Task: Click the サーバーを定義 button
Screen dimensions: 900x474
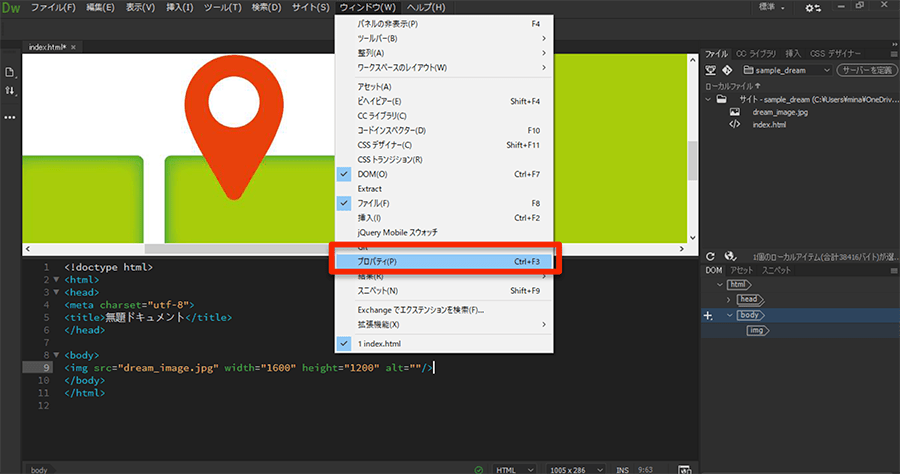Action: pos(867,70)
